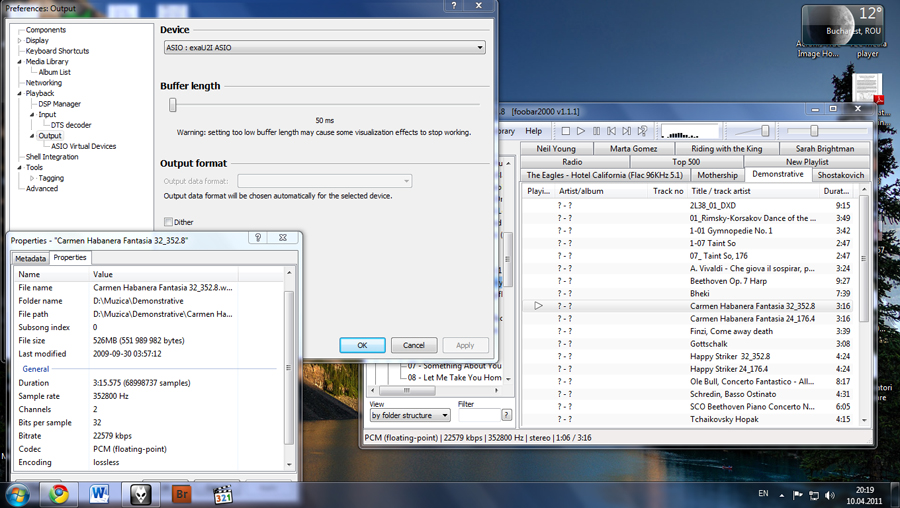The height and width of the screenshot is (508, 900).
Task: Open the PDF document icon on desktop
Action: tap(867, 89)
